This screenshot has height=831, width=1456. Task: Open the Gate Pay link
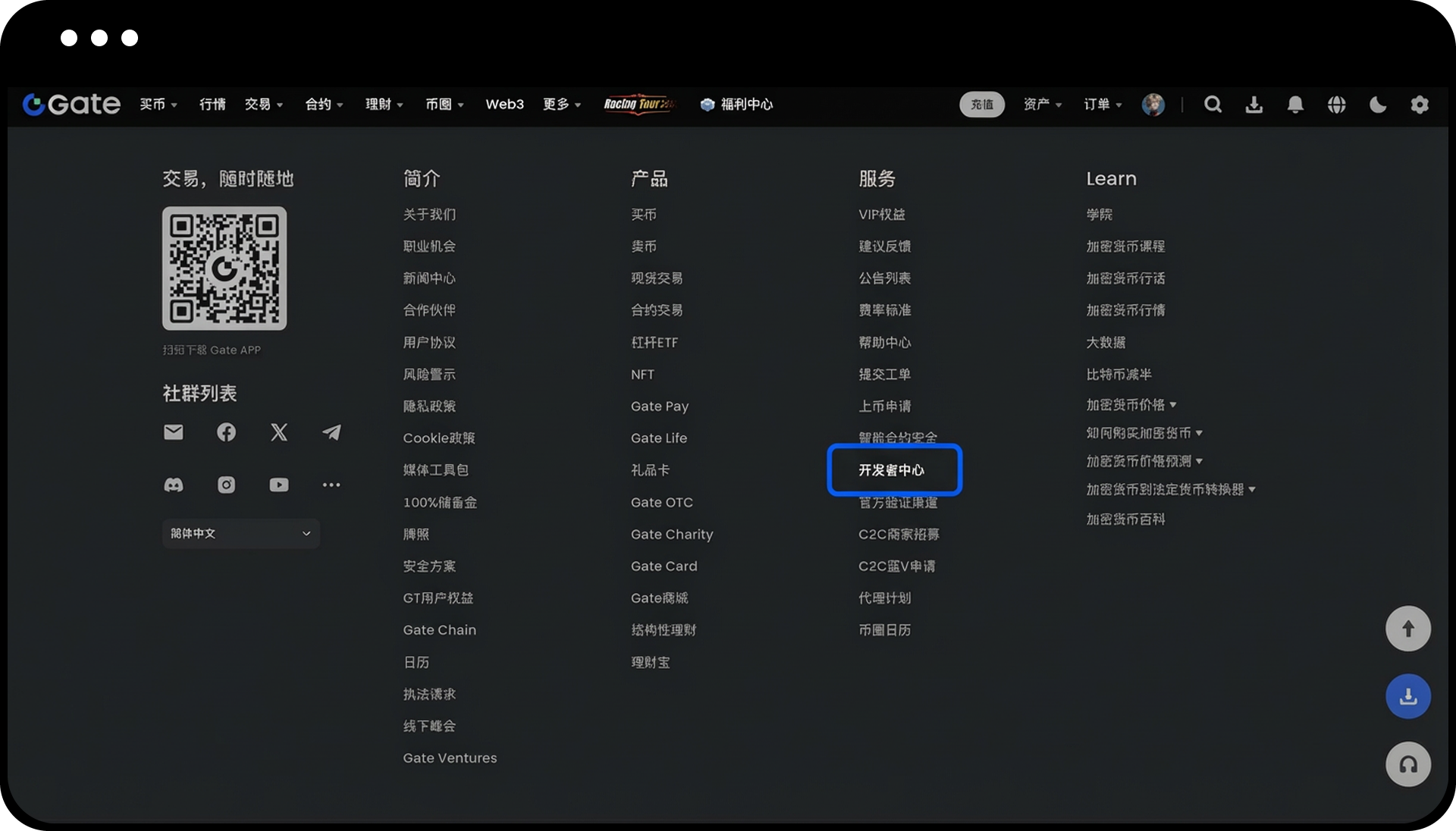coord(660,406)
